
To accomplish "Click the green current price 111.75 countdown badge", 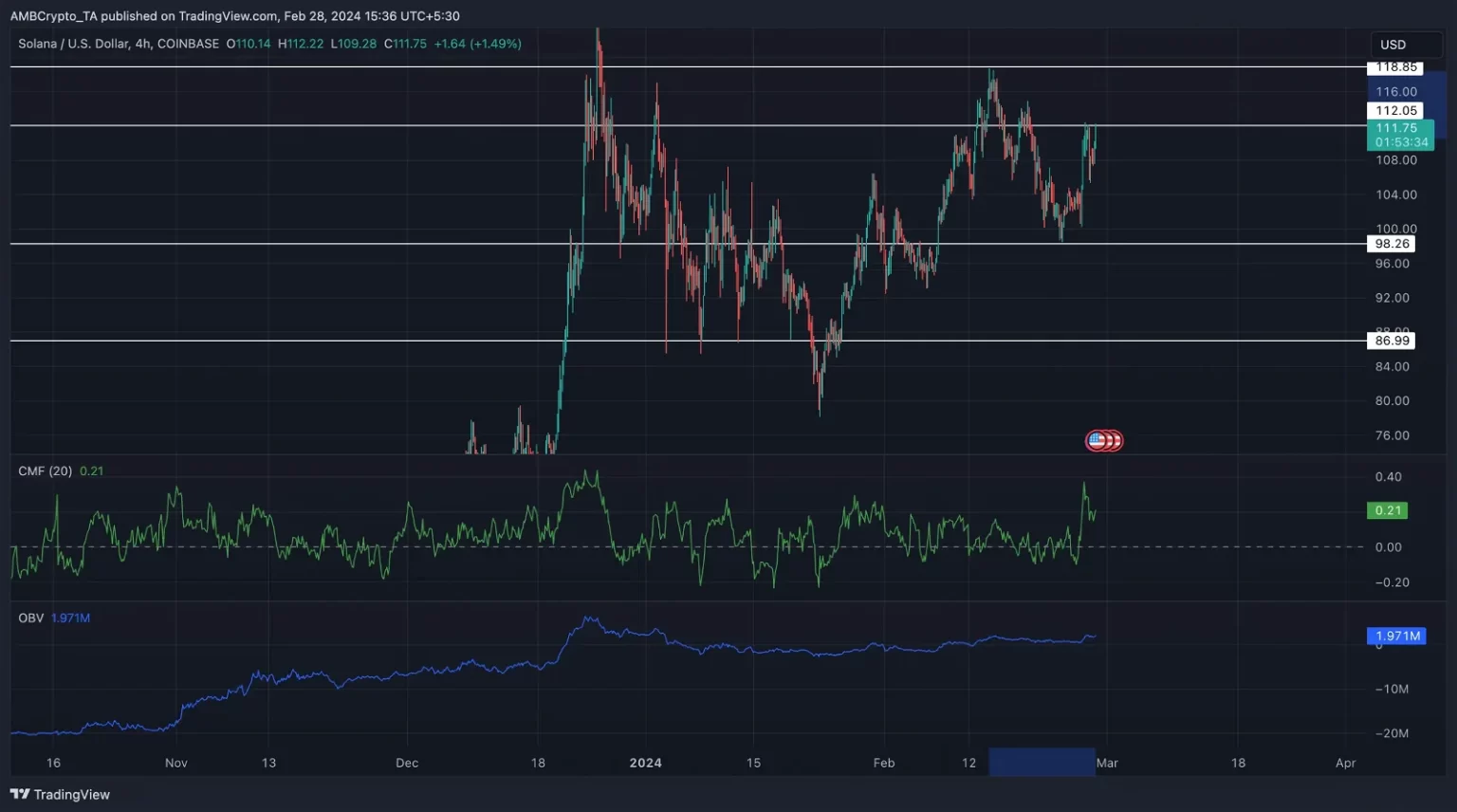I will (x=1400, y=135).
